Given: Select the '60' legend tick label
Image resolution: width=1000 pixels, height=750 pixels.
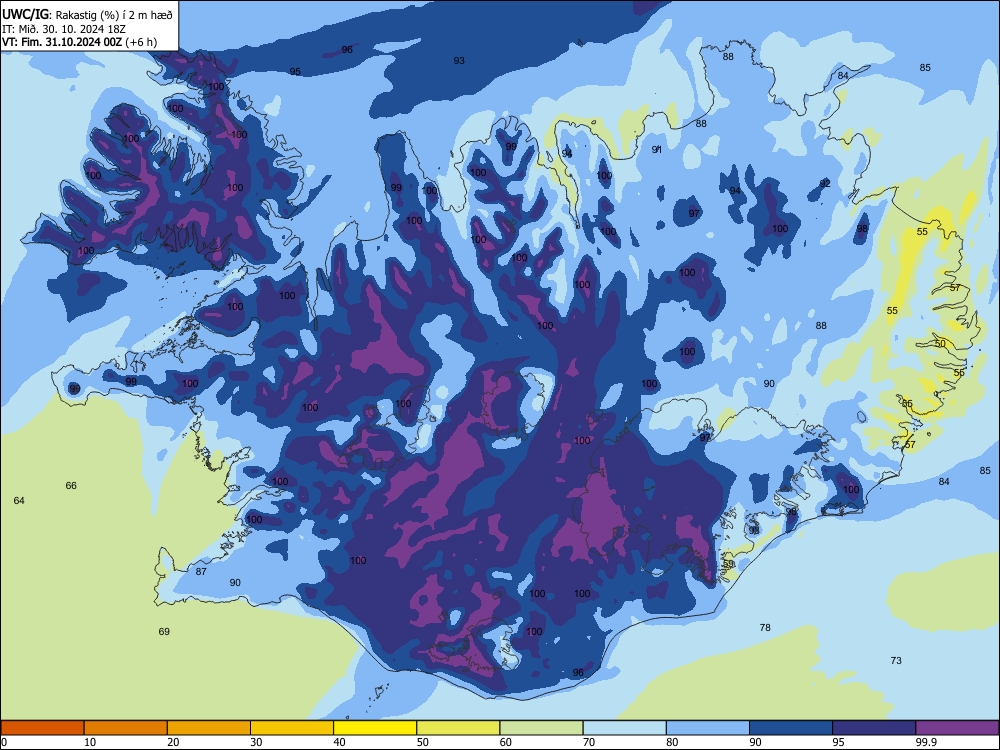Looking at the screenshot, I should click(x=506, y=742).
